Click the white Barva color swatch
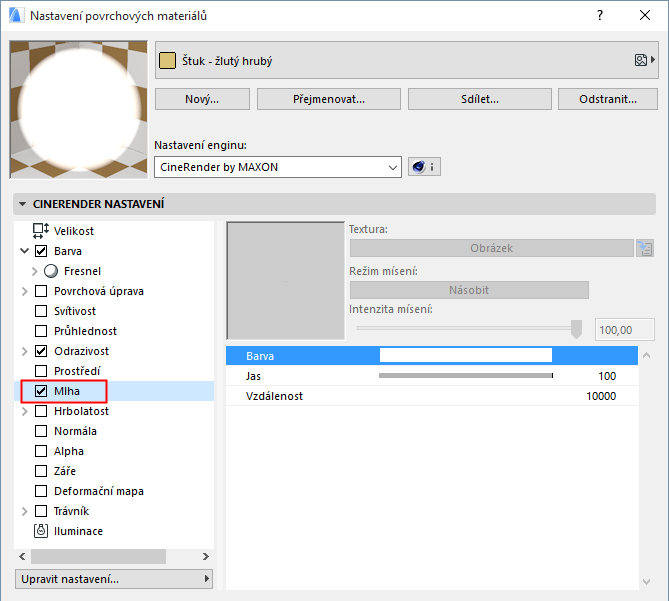The image size is (669, 601). [x=465, y=355]
